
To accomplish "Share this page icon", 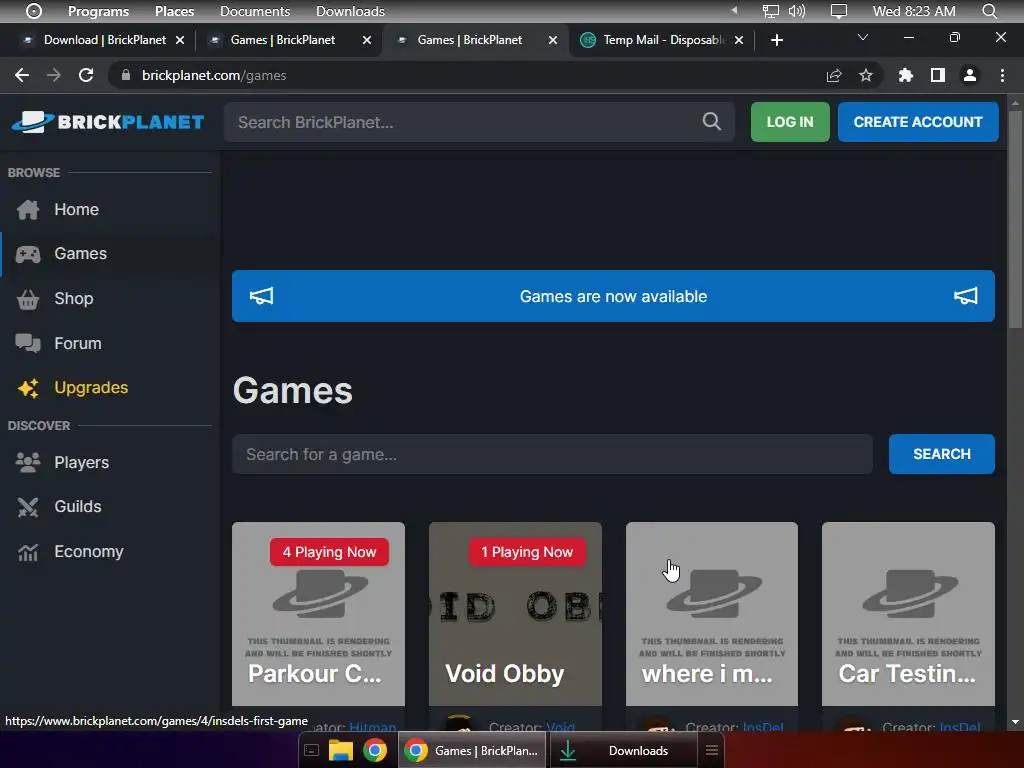I will click(x=834, y=75).
